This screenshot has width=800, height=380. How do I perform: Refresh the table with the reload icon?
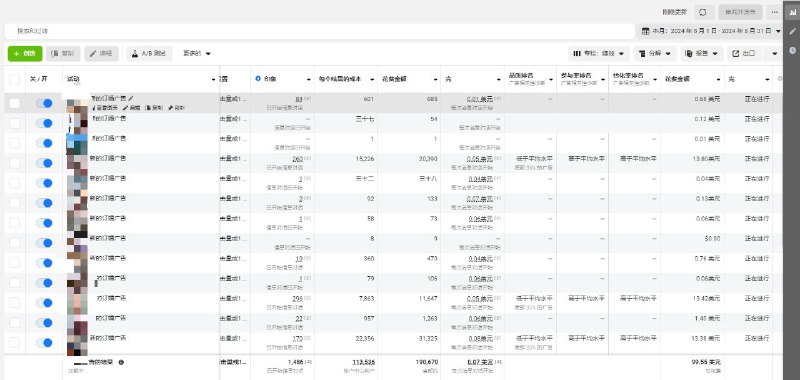click(704, 12)
